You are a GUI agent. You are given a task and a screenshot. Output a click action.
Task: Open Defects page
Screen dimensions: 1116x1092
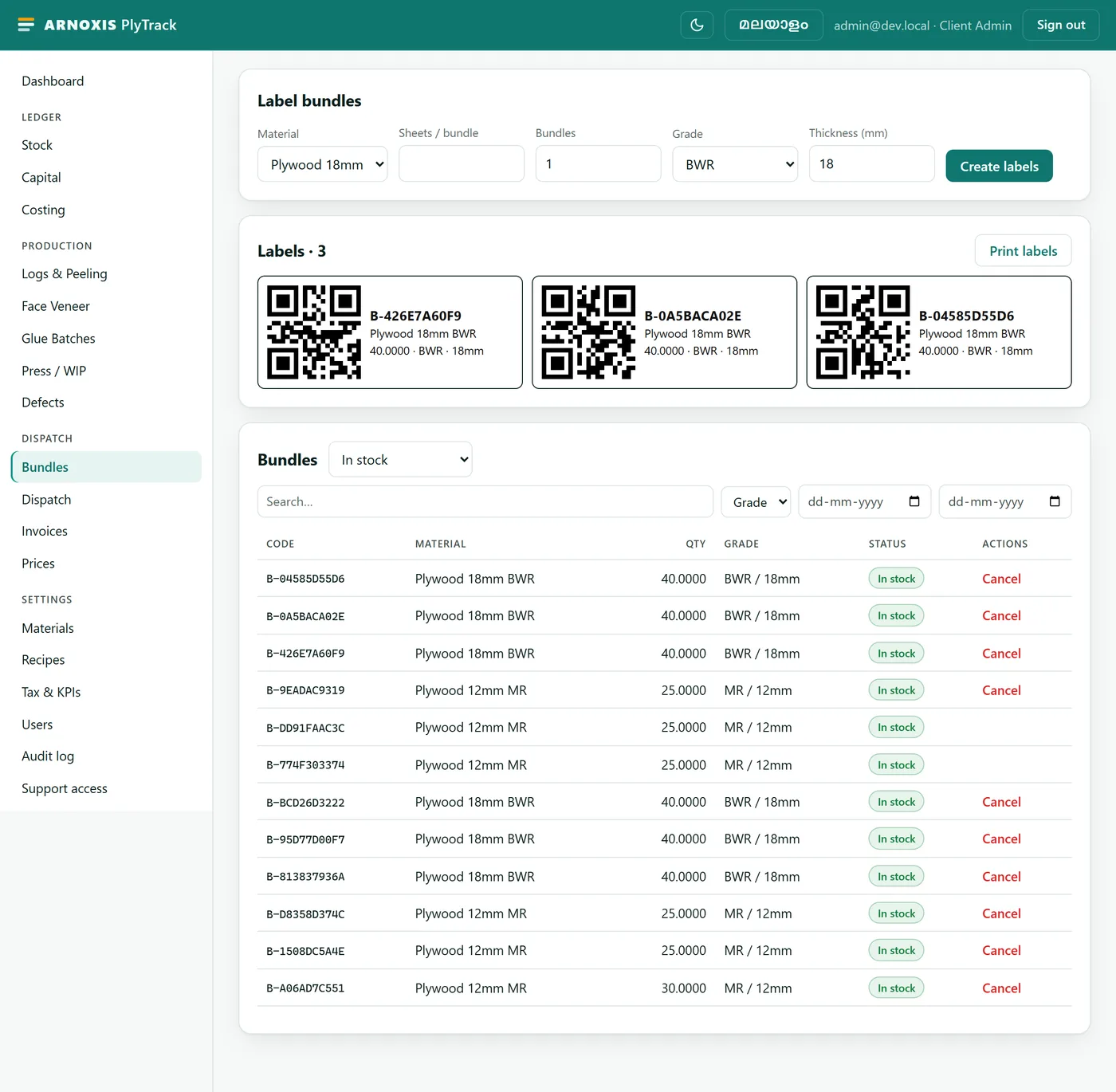pyautogui.click(x=43, y=403)
